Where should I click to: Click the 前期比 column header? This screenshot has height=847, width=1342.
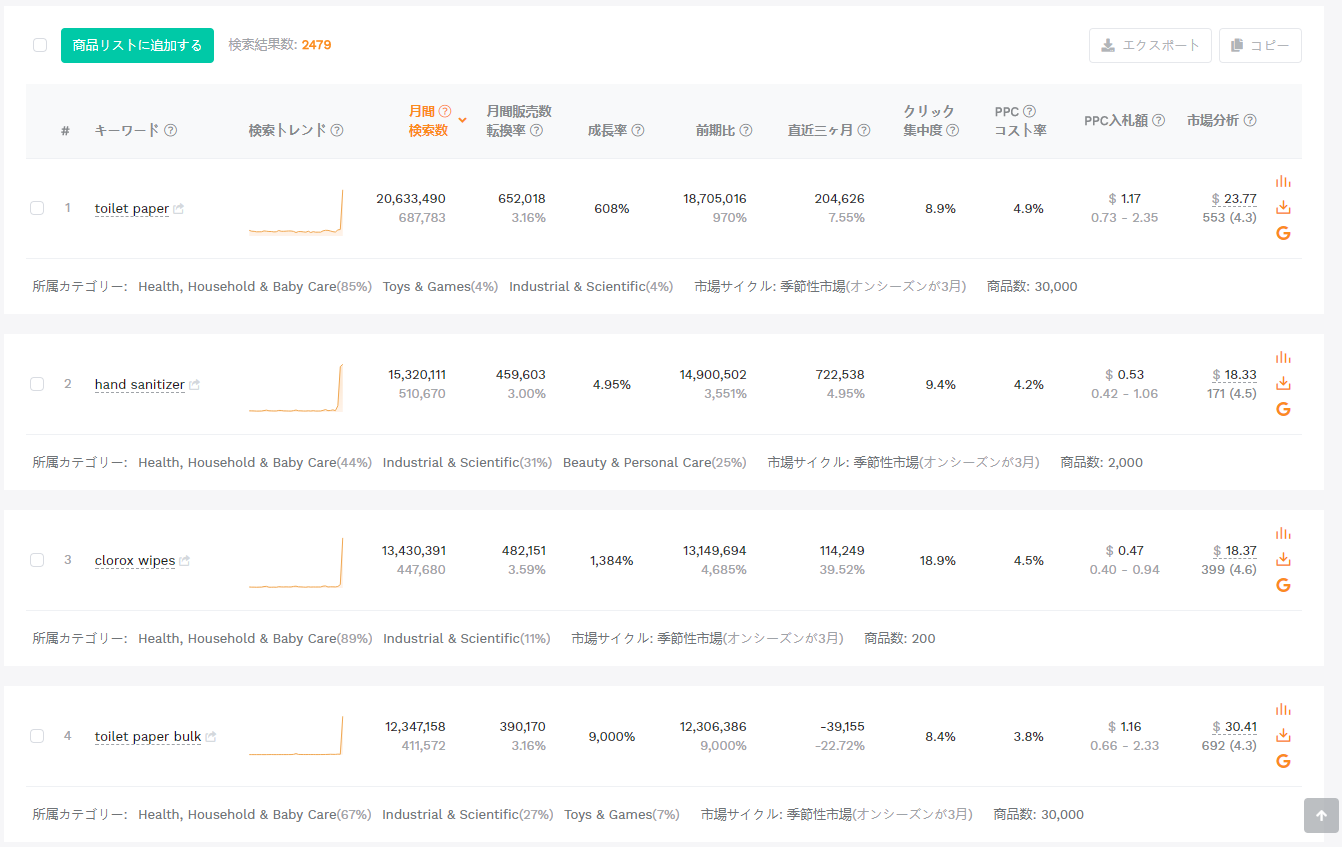715,130
